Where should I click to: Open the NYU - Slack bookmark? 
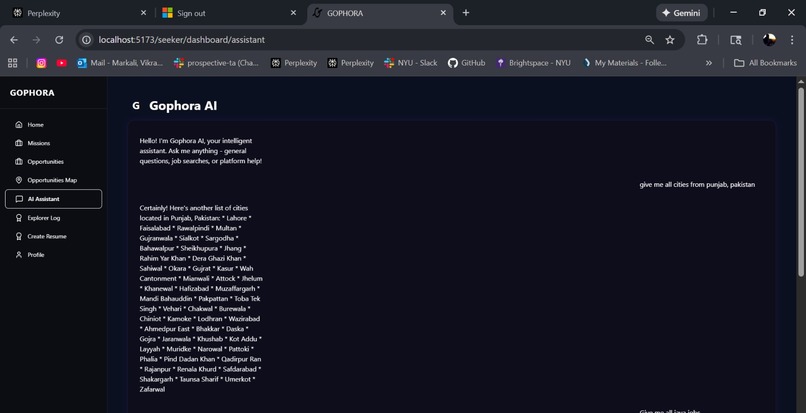point(411,63)
